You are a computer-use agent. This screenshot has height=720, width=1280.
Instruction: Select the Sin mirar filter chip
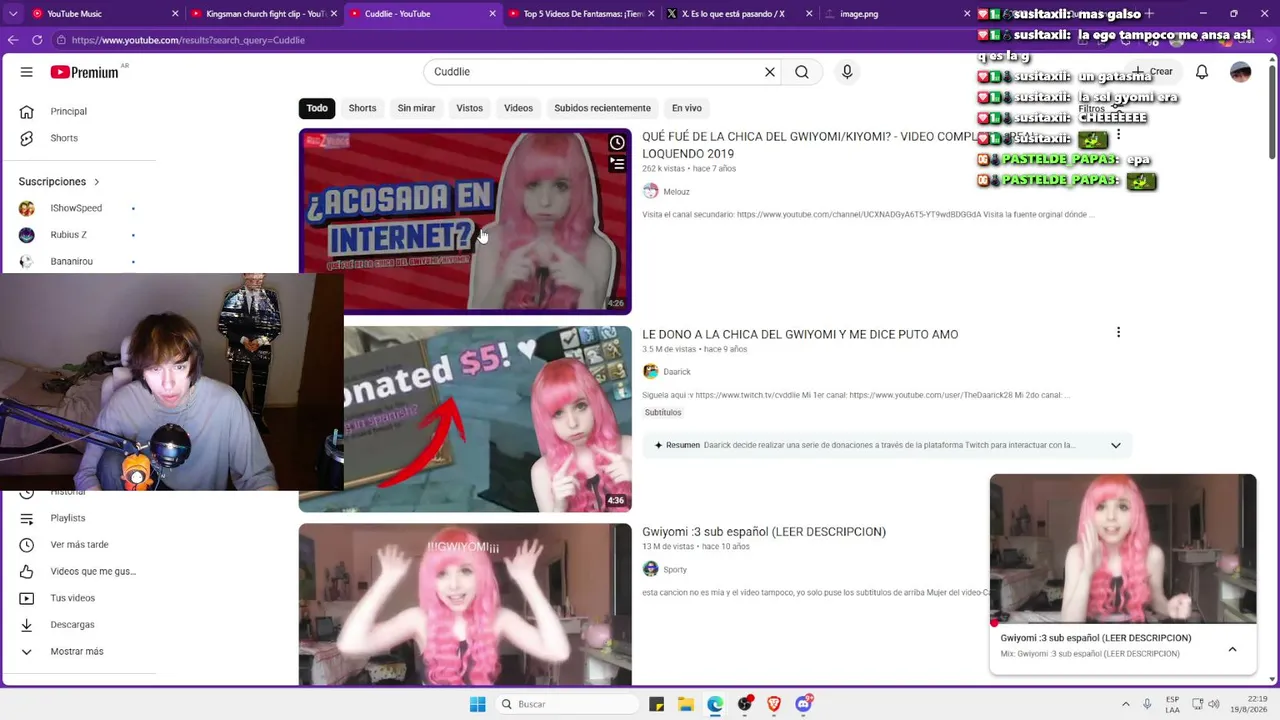416,108
